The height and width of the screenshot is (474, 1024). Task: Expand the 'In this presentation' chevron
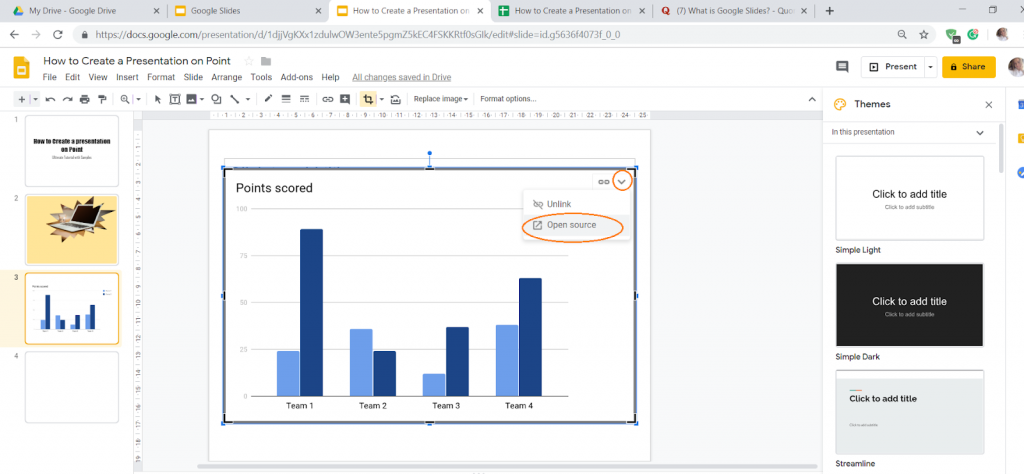pos(980,132)
